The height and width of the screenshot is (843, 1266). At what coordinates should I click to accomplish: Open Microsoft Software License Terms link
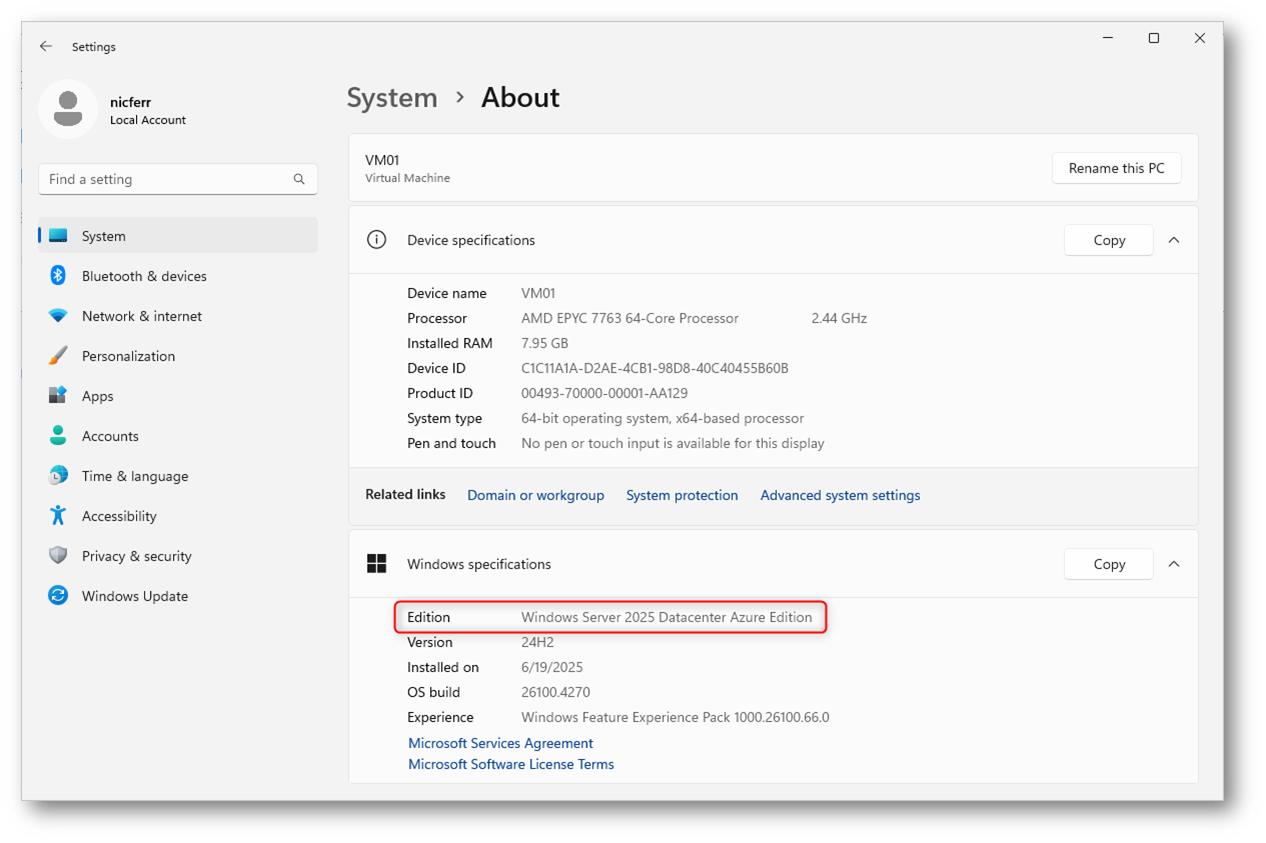pyautogui.click(x=511, y=764)
